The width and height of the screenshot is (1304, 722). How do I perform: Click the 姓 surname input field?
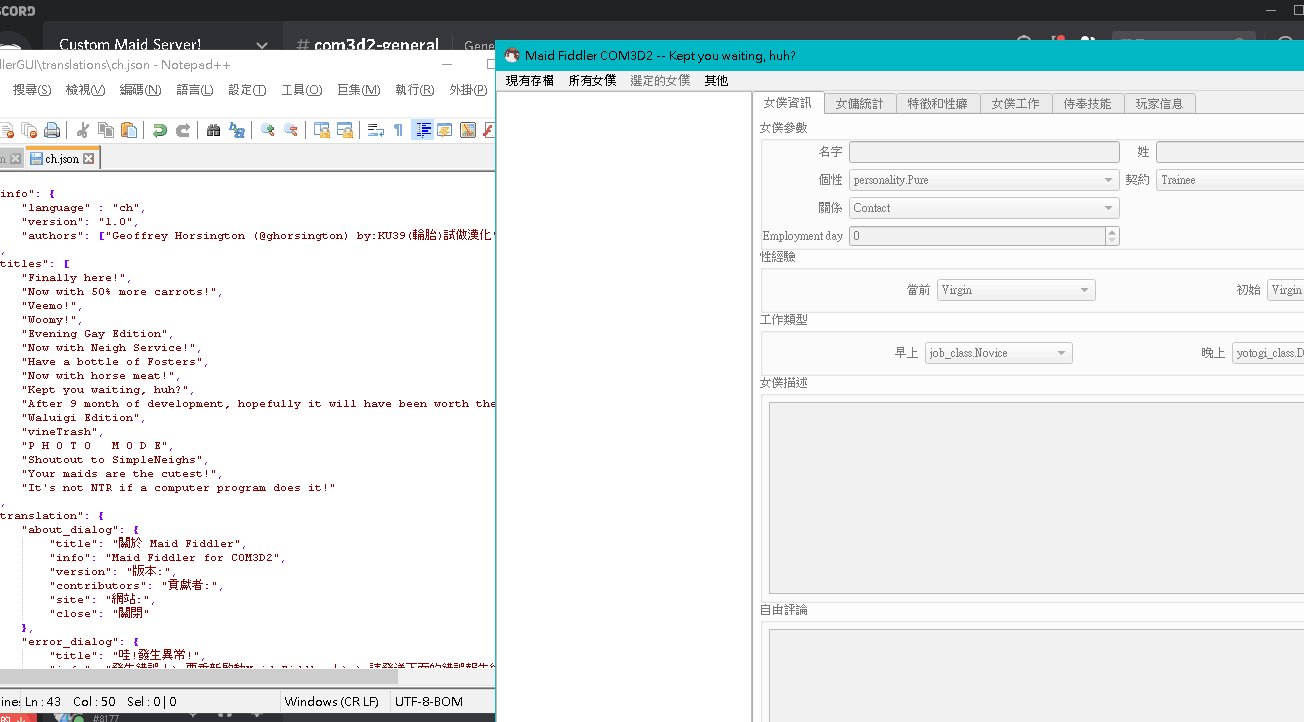click(1230, 152)
